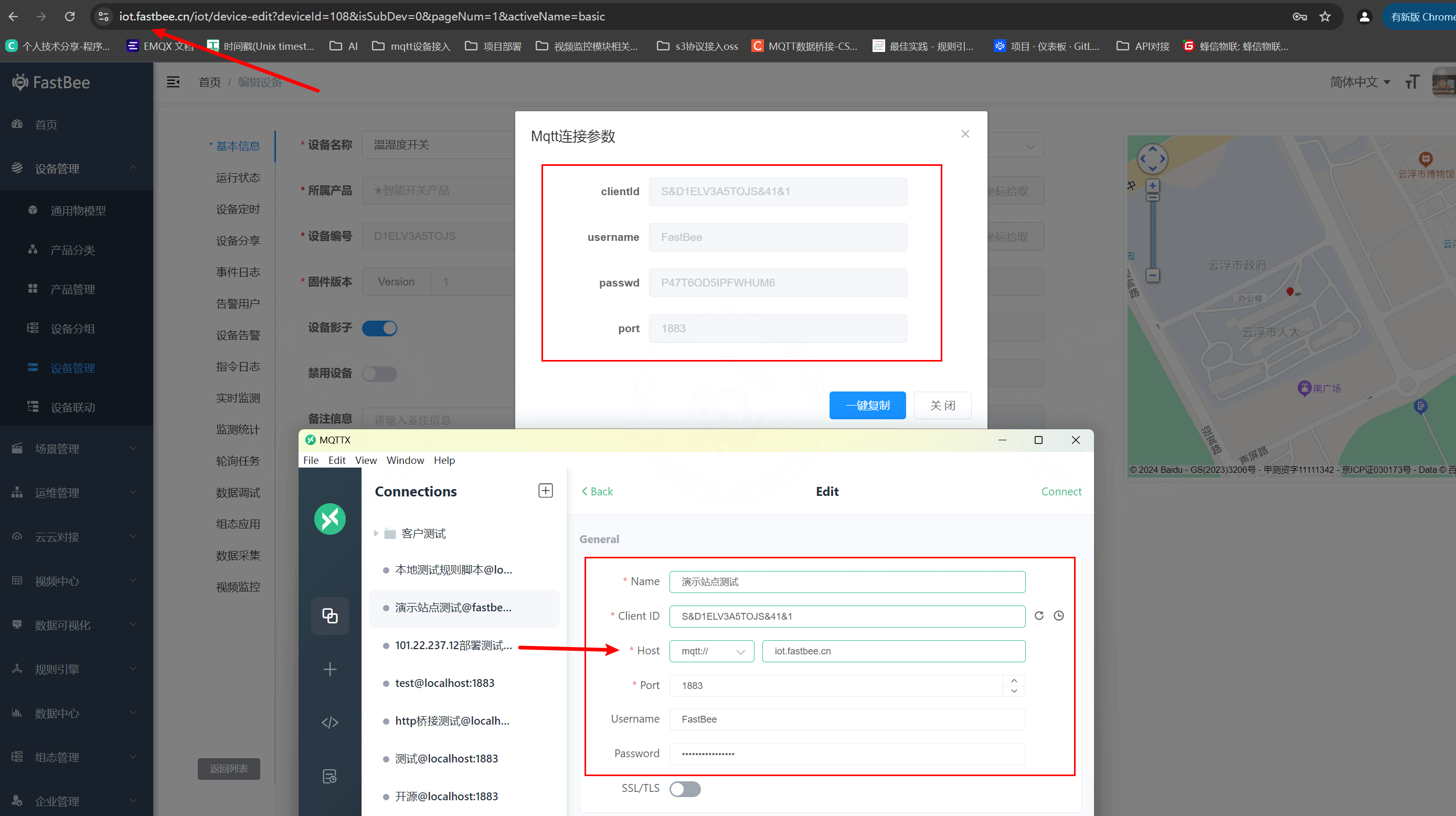Screen dimensions: 1456x816
Task: Click the 首页 breadcrumb link
Action: click(210, 82)
